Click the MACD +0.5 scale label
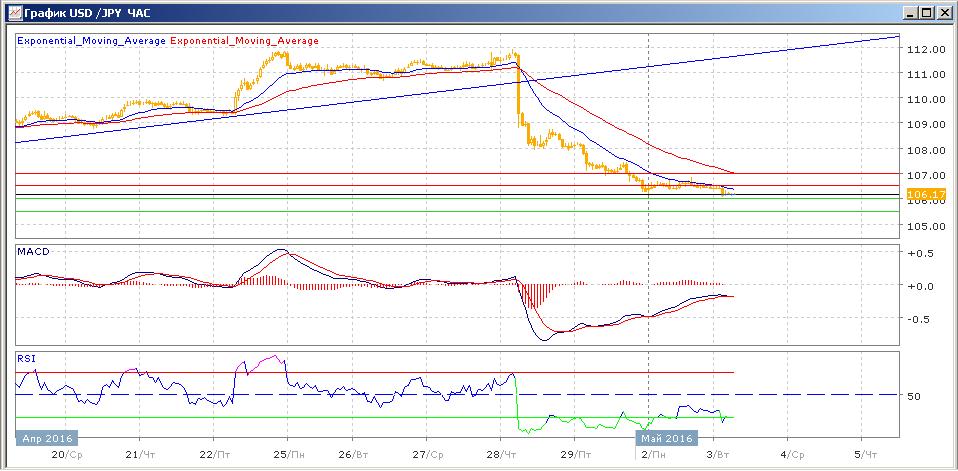This screenshot has height=471, width=958. [x=918, y=253]
